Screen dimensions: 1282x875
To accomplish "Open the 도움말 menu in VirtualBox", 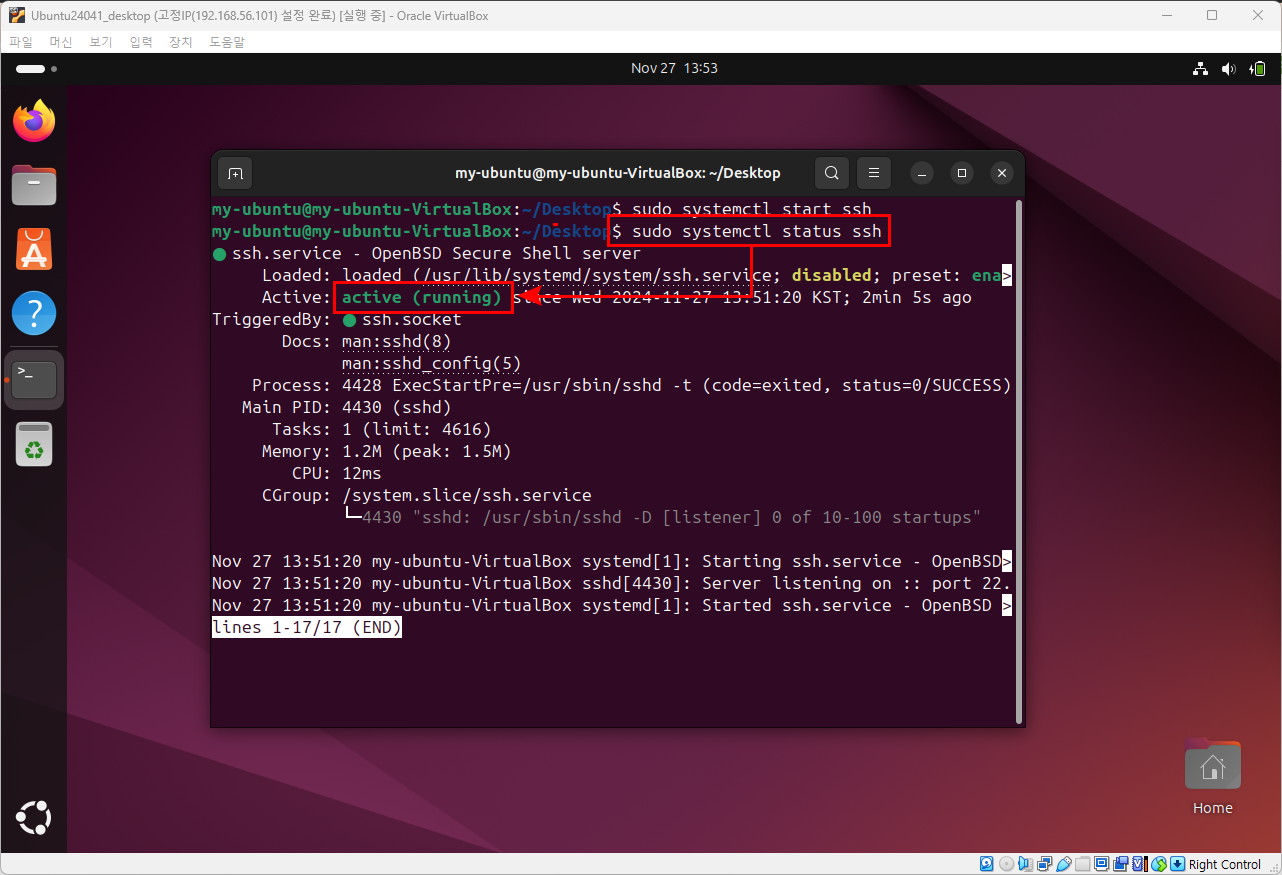I will point(227,42).
